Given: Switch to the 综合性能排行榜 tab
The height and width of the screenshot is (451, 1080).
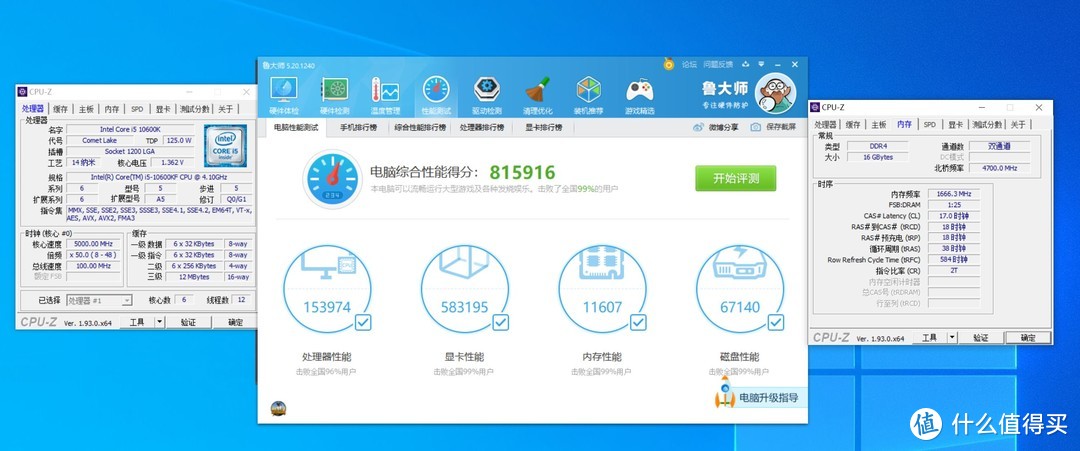Looking at the screenshot, I should click(420, 127).
